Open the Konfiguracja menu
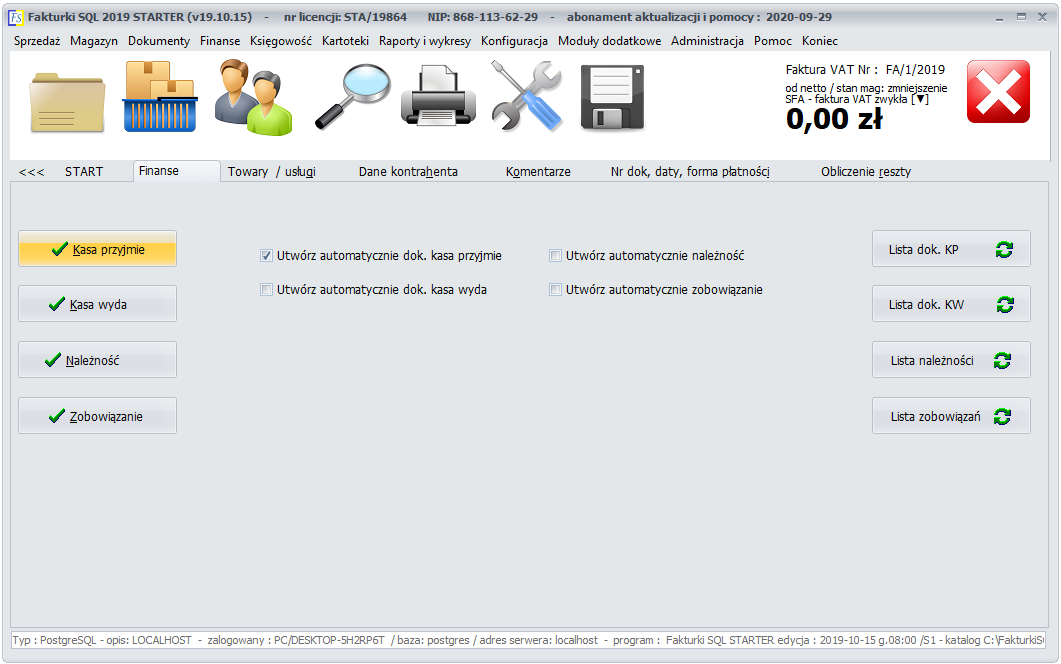Viewport: 1061px width, 664px height. click(x=514, y=41)
